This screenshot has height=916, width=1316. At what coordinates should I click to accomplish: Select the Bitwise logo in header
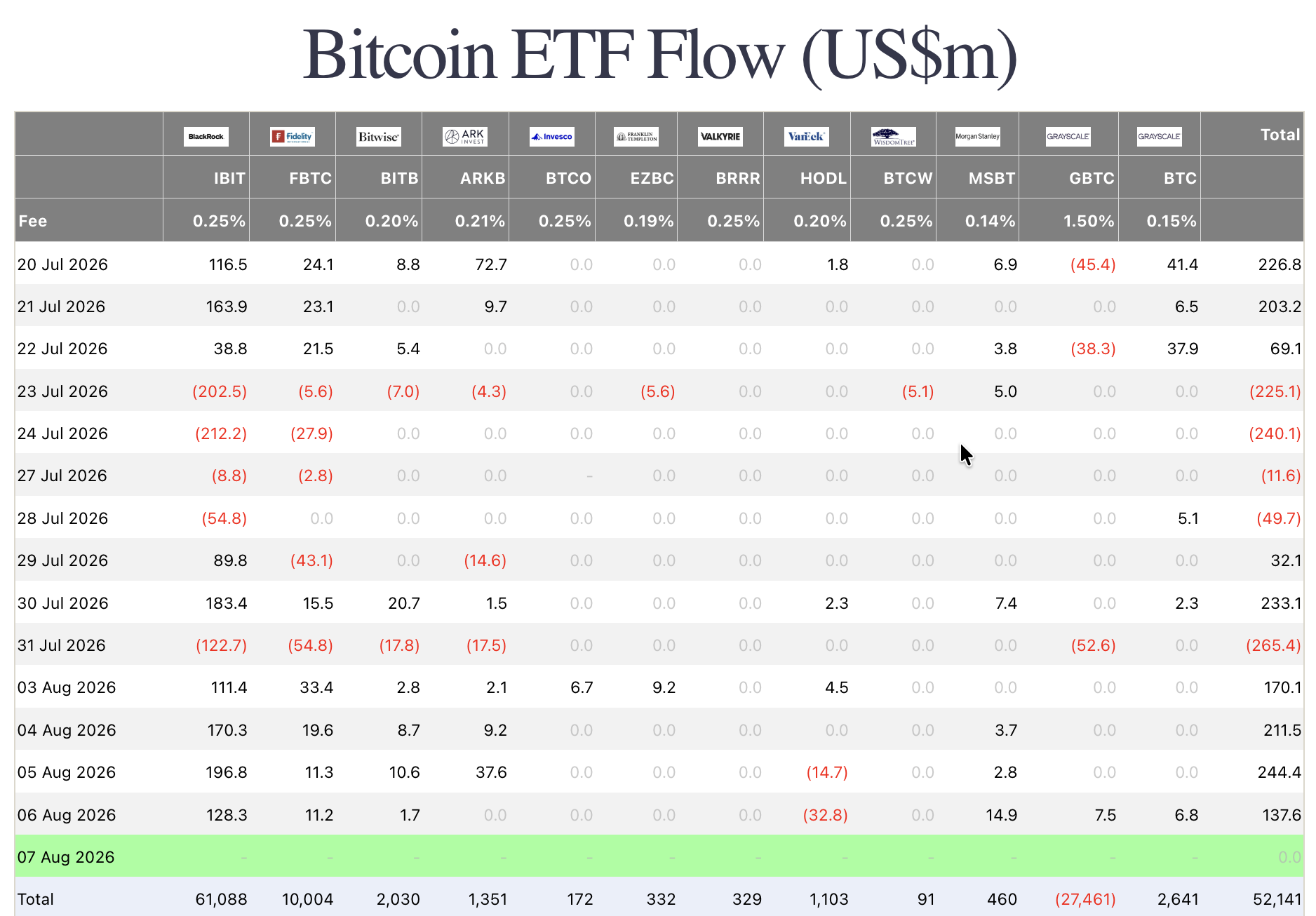click(379, 137)
